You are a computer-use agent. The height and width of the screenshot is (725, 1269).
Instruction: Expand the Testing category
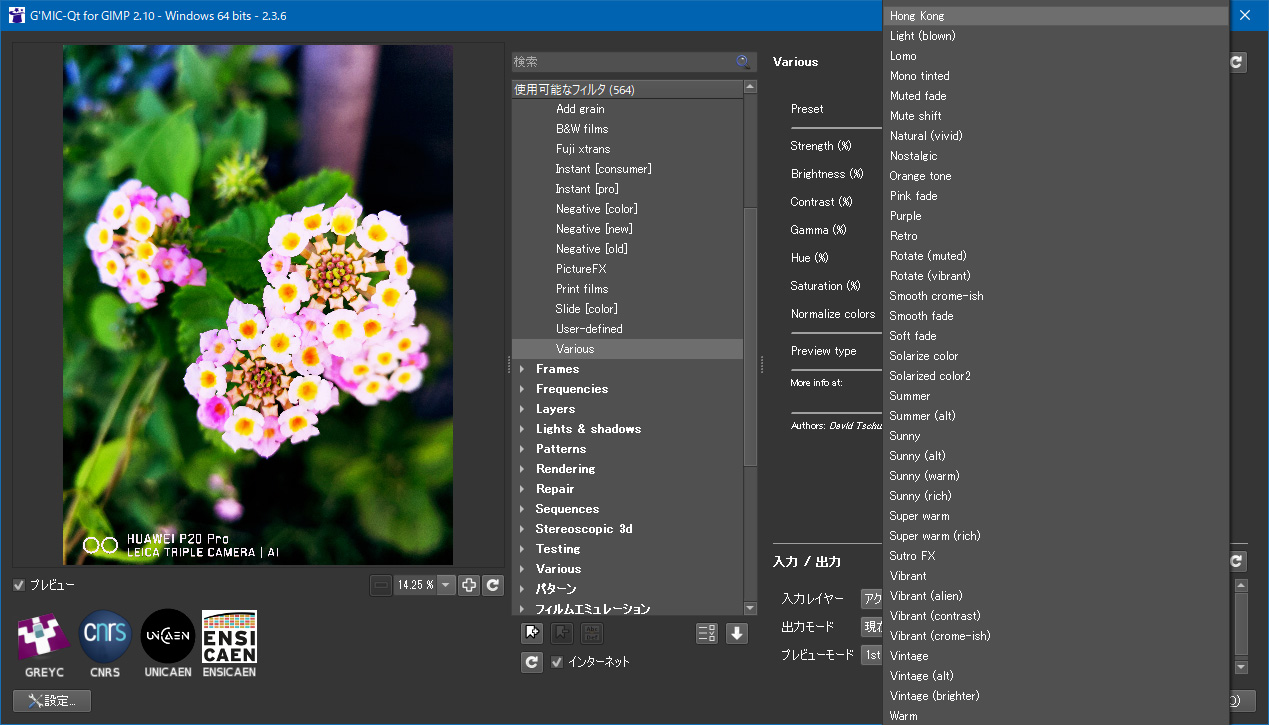tap(522, 549)
